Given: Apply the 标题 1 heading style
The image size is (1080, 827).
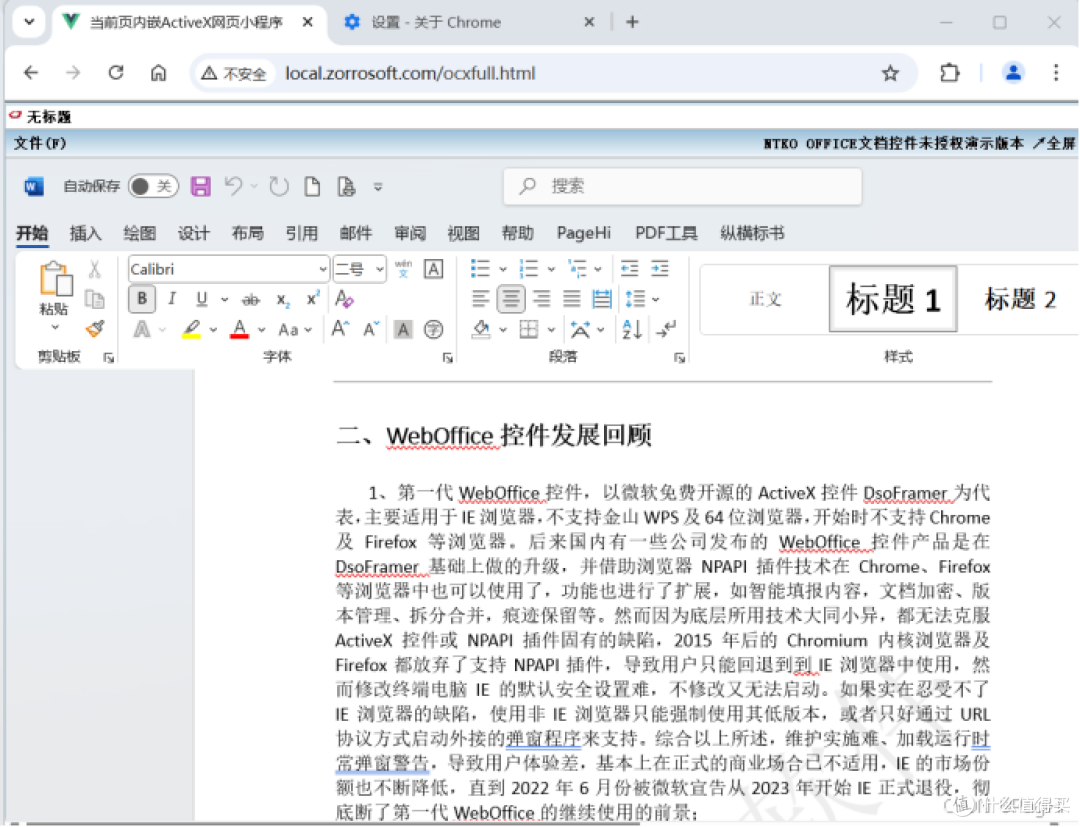Looking at the screenshot, I should [892, 299].
